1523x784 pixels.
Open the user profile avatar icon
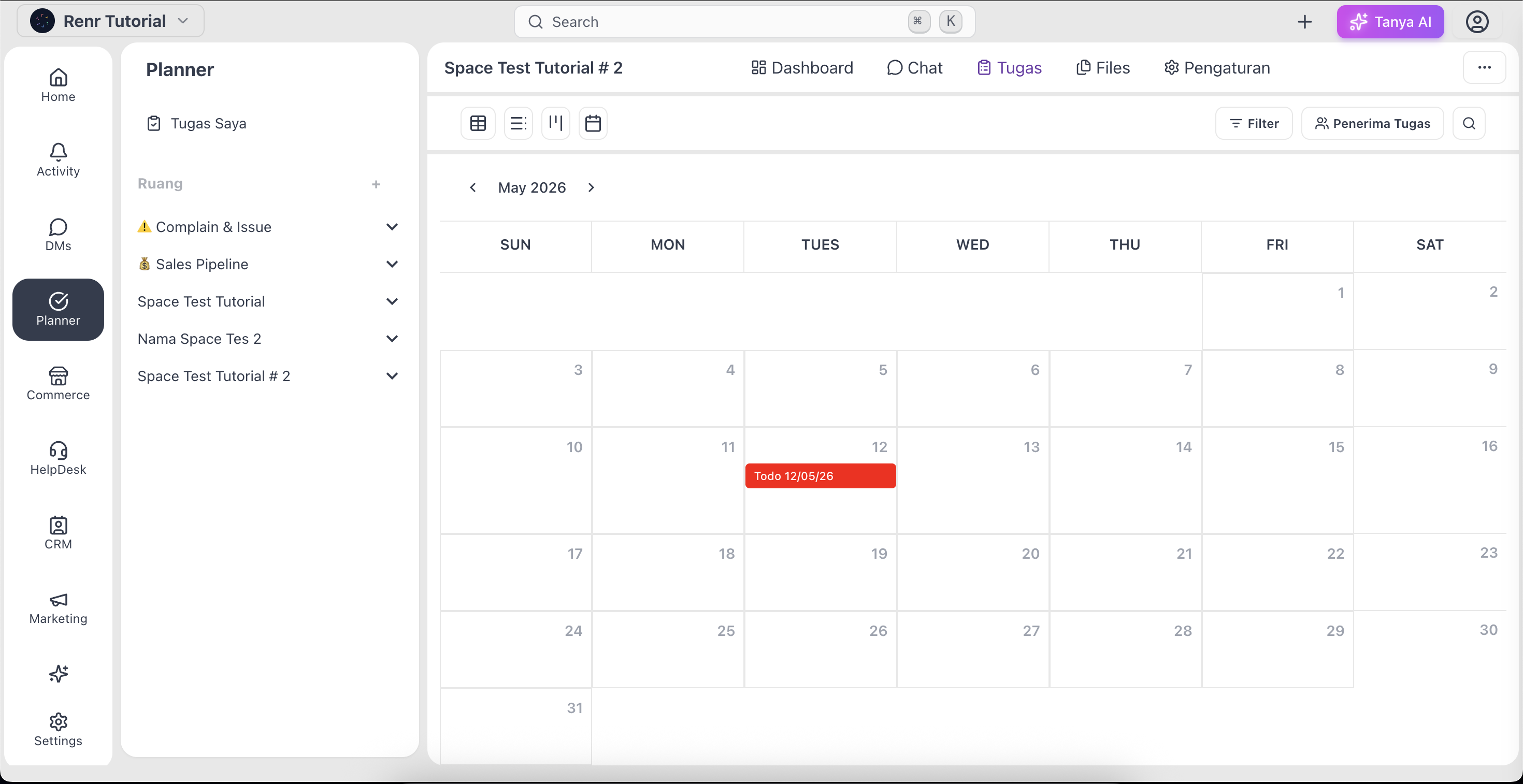pos(1476,22)
